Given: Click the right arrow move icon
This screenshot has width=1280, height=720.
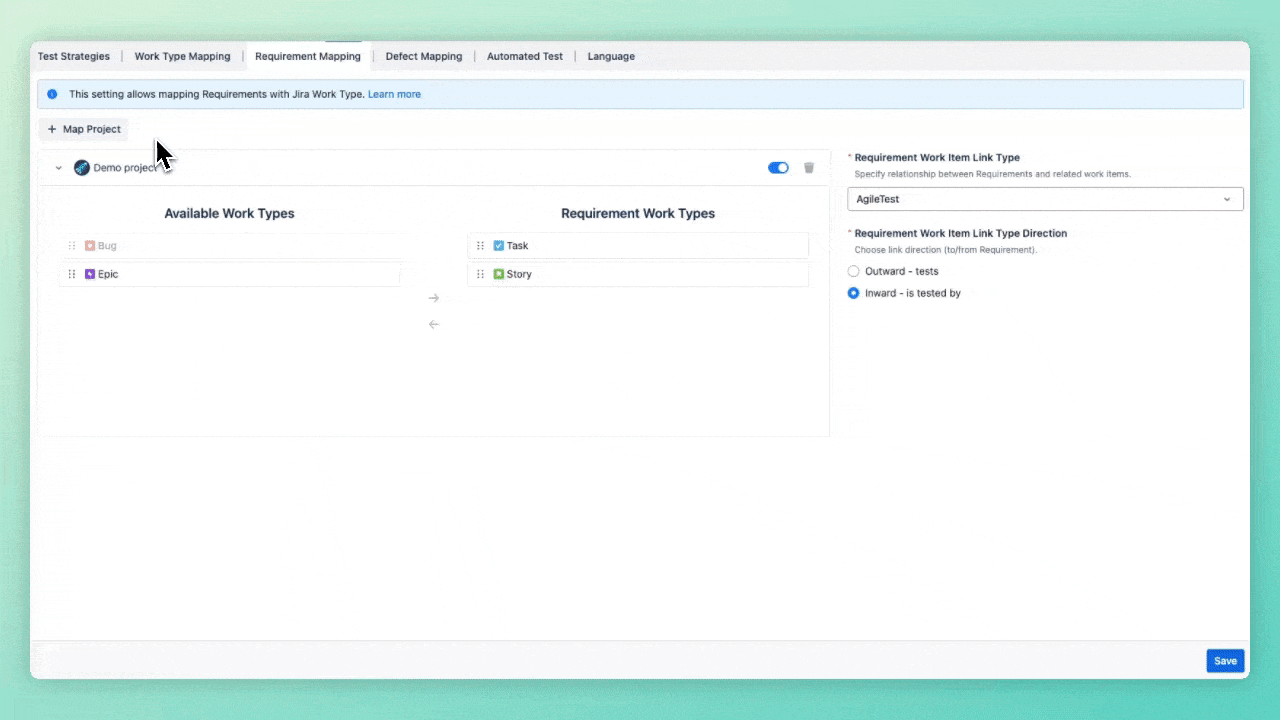Looking at the screenshot, I should click(434, 298).
